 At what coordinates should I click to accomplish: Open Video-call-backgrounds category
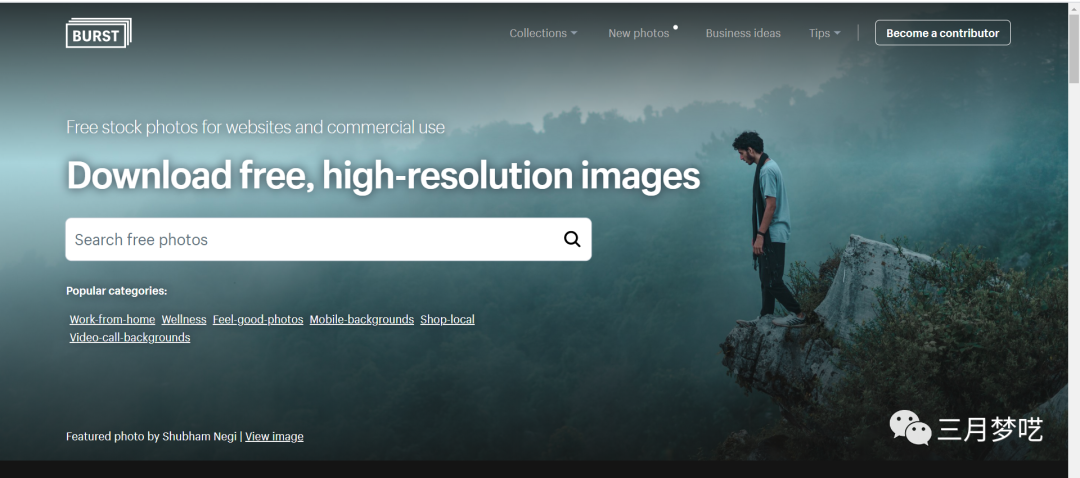(x=129, y=337)
